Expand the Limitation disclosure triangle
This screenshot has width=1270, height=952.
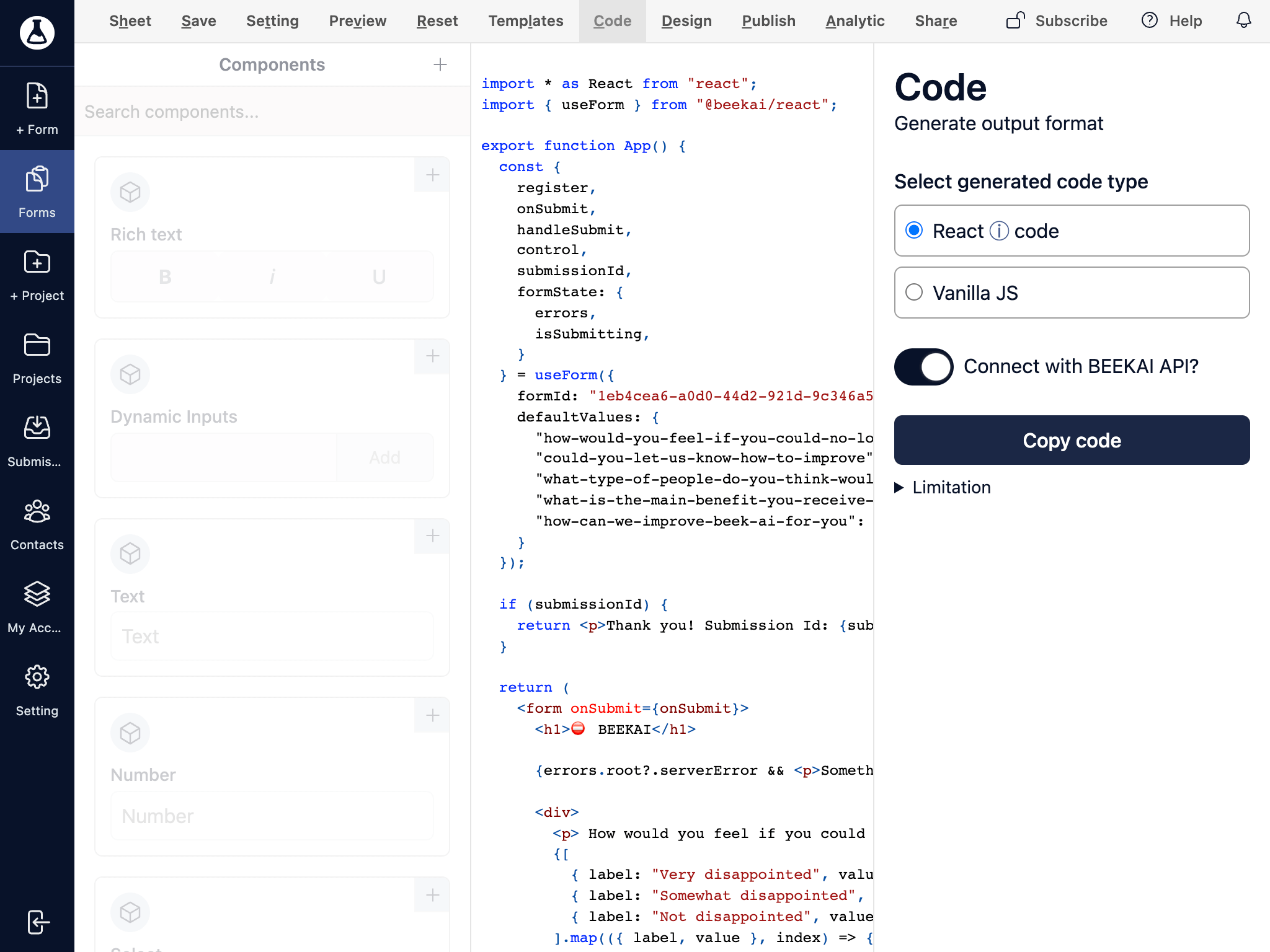[x=899, y=488]
